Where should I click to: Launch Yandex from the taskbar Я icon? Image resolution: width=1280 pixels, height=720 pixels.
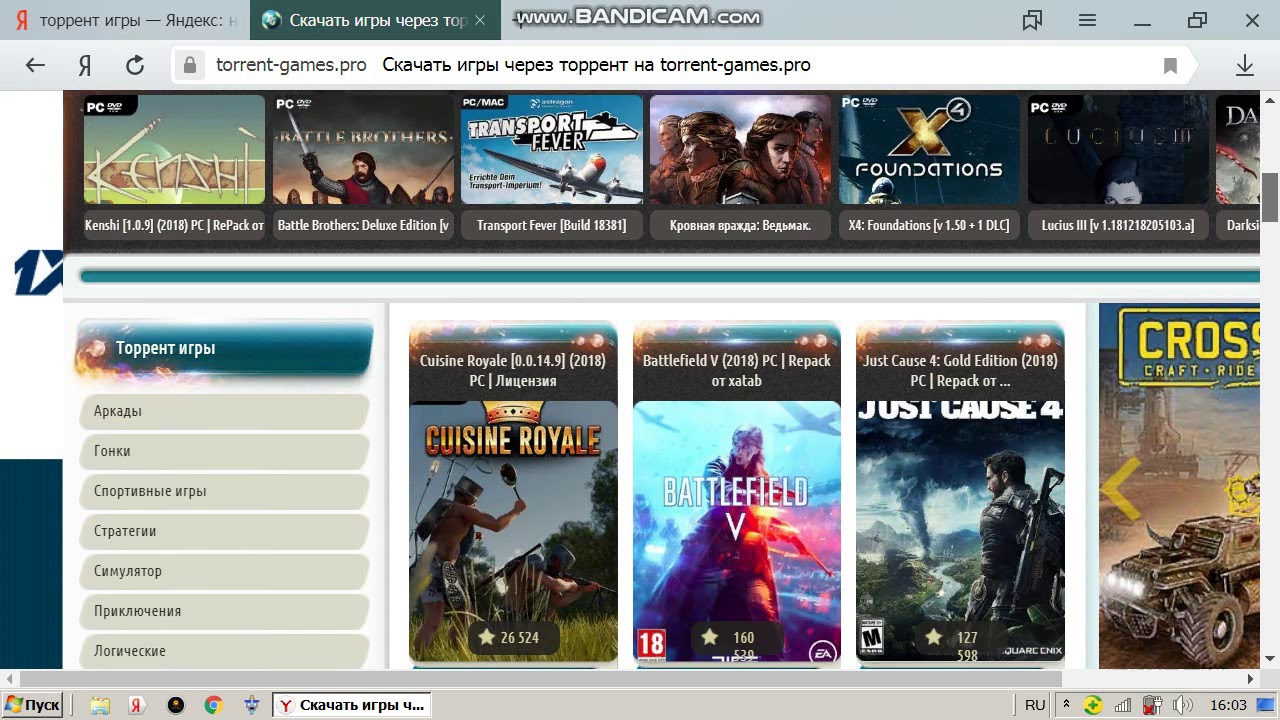[x=138, y=705]
